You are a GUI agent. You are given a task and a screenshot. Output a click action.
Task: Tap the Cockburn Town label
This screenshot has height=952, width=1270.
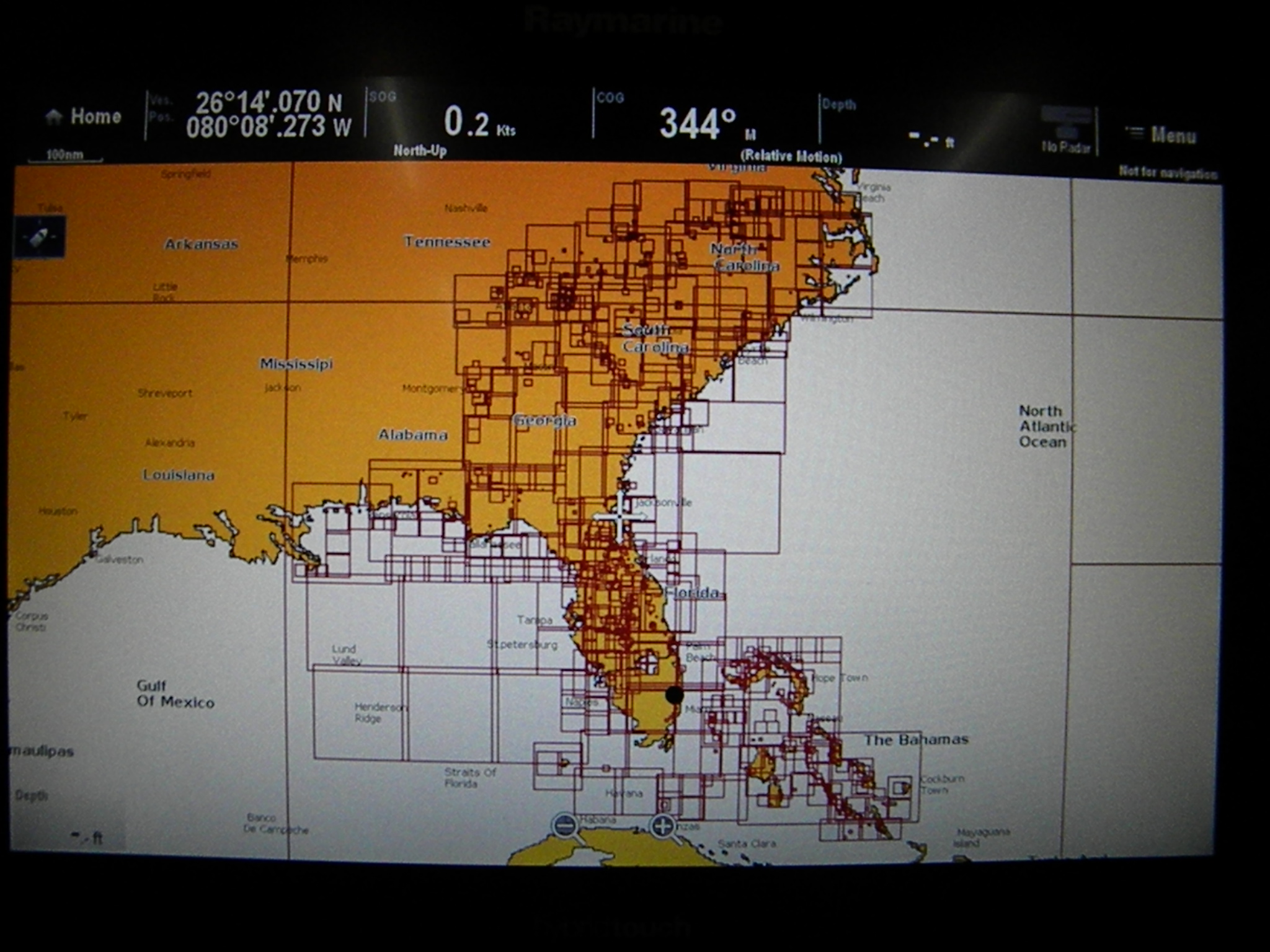(x=943, y=784)
